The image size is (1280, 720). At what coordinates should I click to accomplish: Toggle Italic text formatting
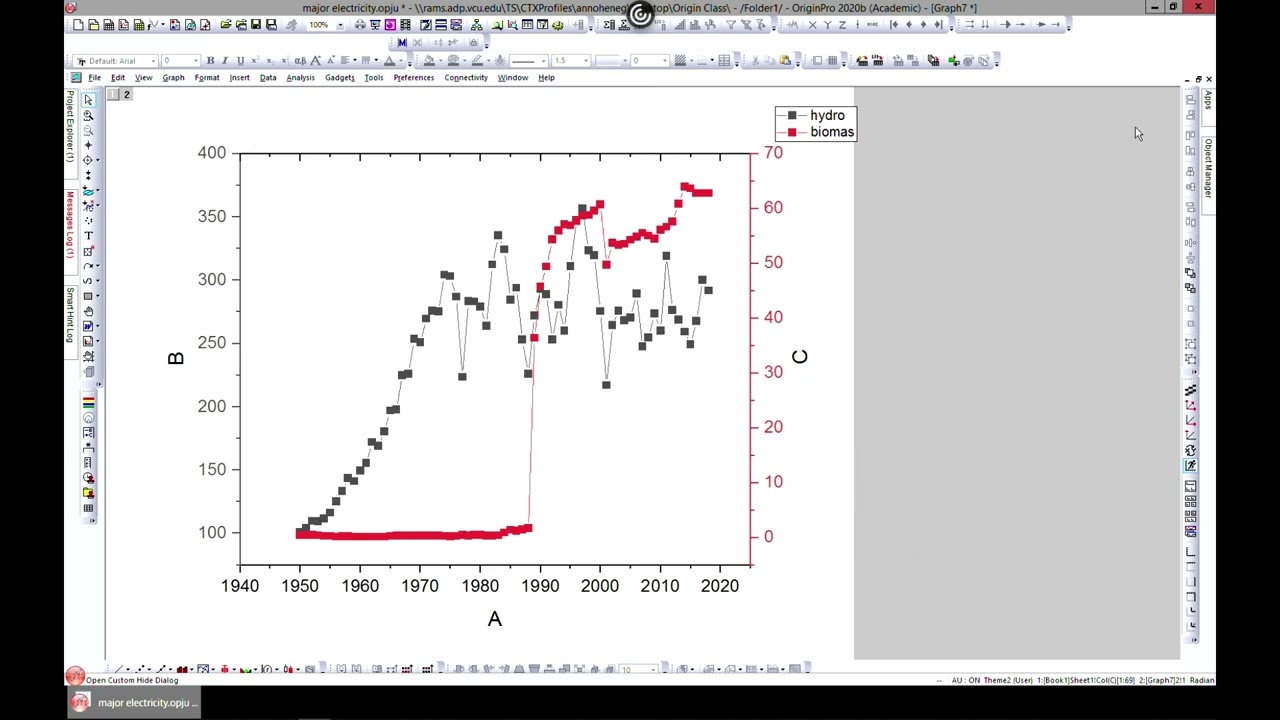(x=225, y=61)
